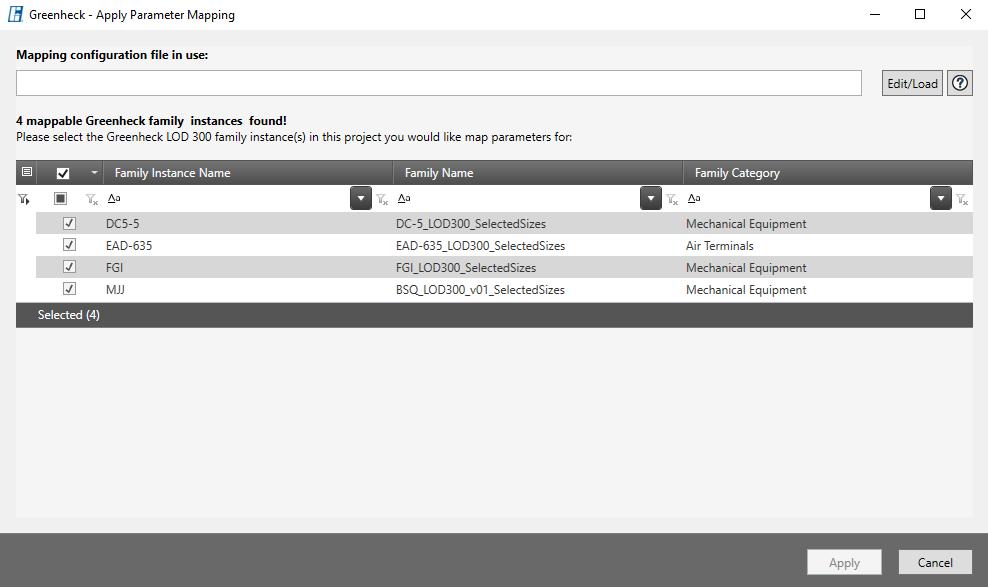Uncheck the DC5-5 row checkbox
The image size is (988, 587).
tap(69, 224)
